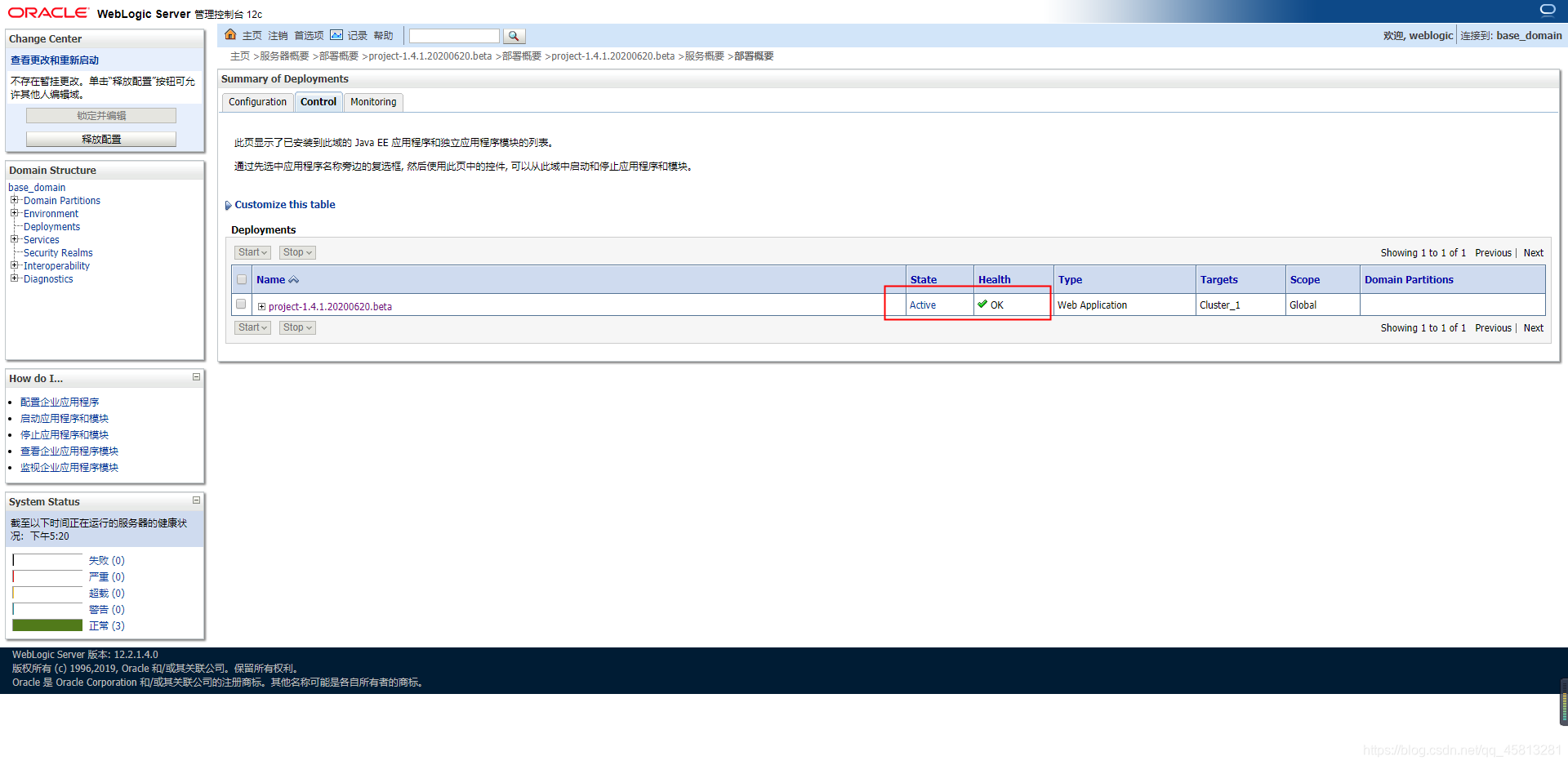
Task: Click the 锁定并编辑 button
Action: [x=101, y=116]
